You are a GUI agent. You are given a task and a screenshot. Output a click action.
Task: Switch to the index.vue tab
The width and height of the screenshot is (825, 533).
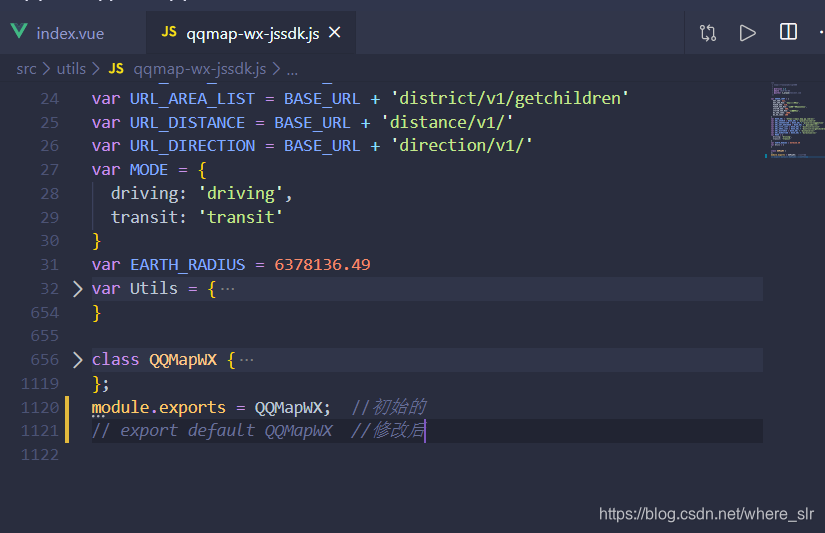pyautogui.click(x=70, y=34)
